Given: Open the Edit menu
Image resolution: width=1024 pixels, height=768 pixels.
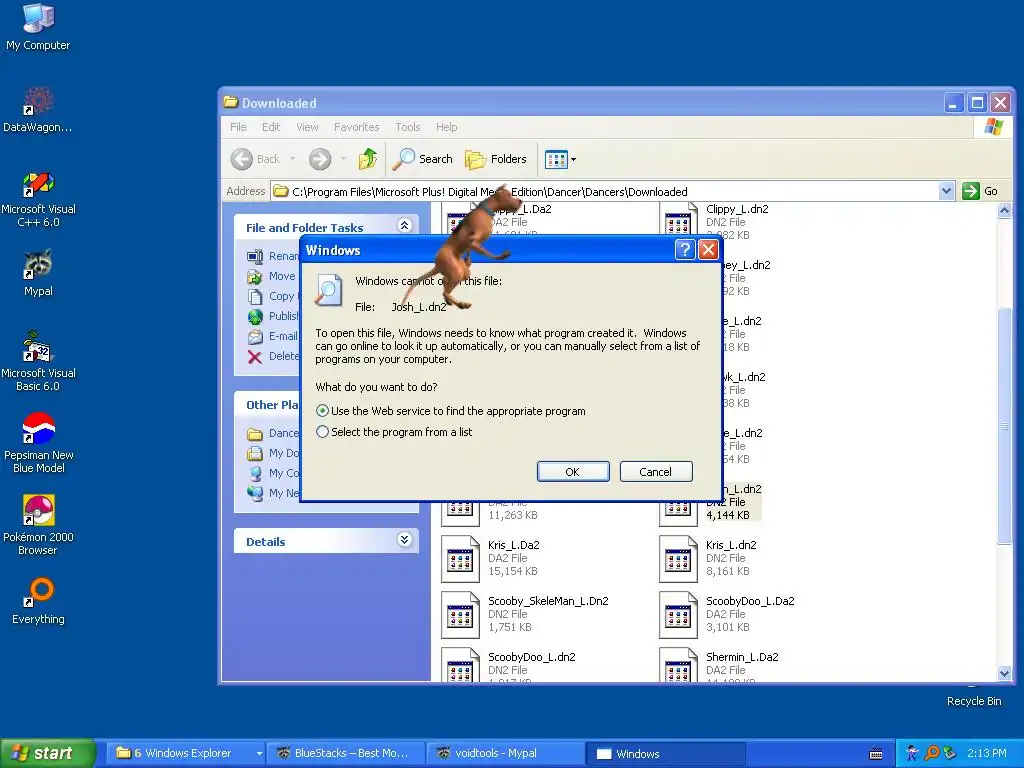Looking at the screenshot, I should [271, 127].
